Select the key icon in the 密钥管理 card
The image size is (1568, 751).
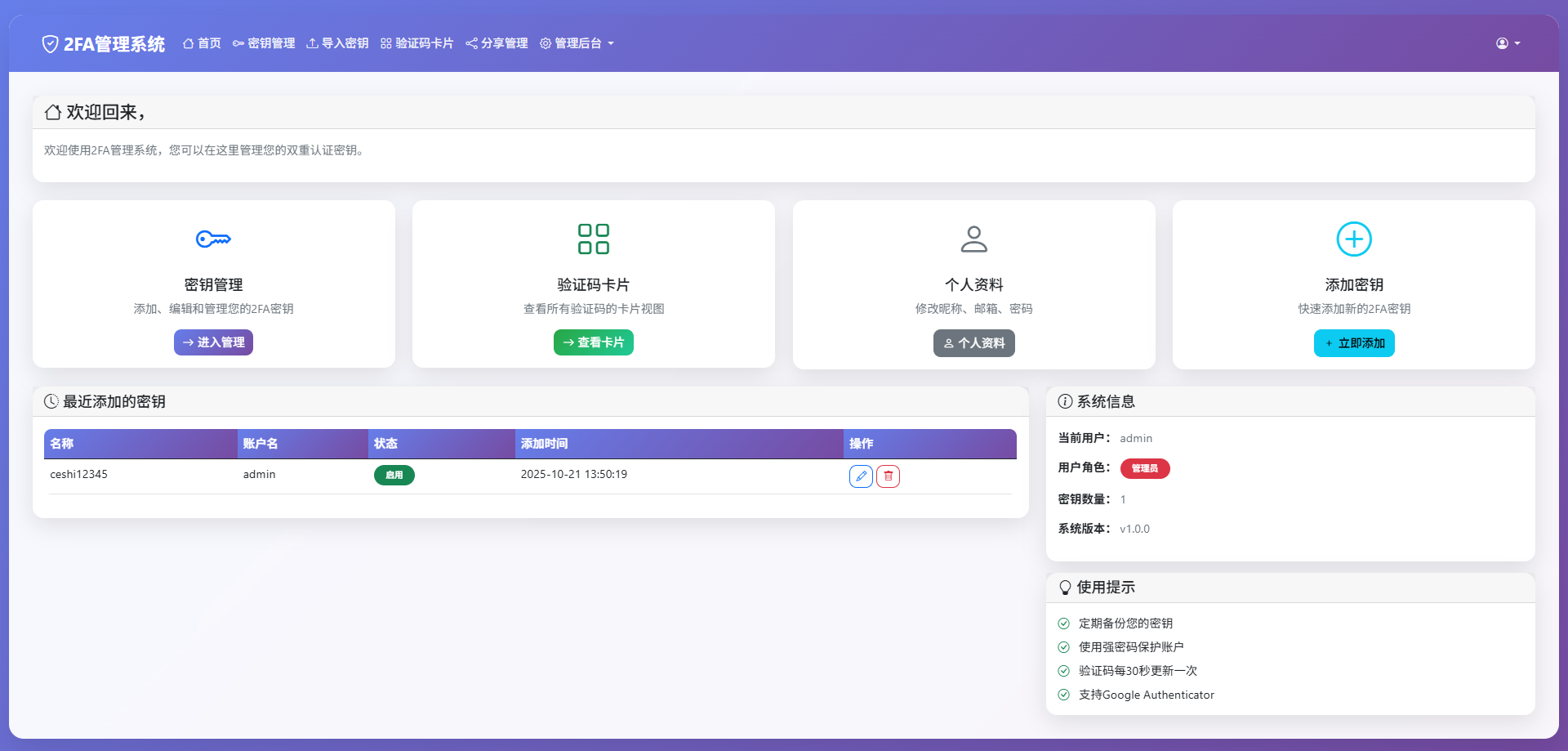[213, 239]
